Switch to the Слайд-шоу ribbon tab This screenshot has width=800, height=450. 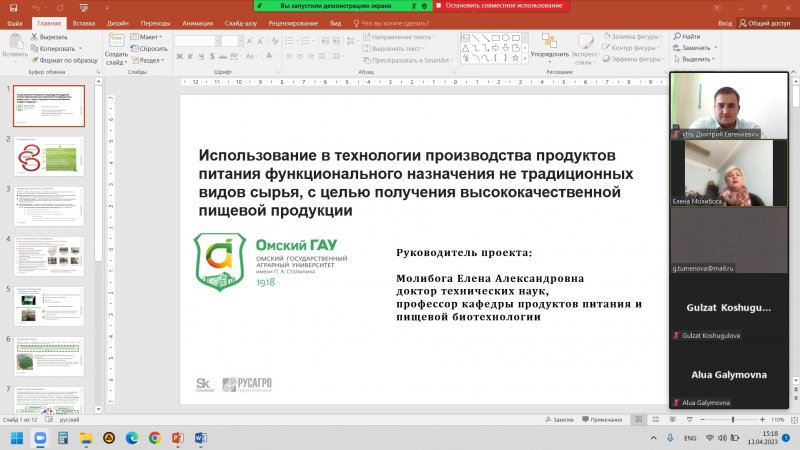coord(241,23)
